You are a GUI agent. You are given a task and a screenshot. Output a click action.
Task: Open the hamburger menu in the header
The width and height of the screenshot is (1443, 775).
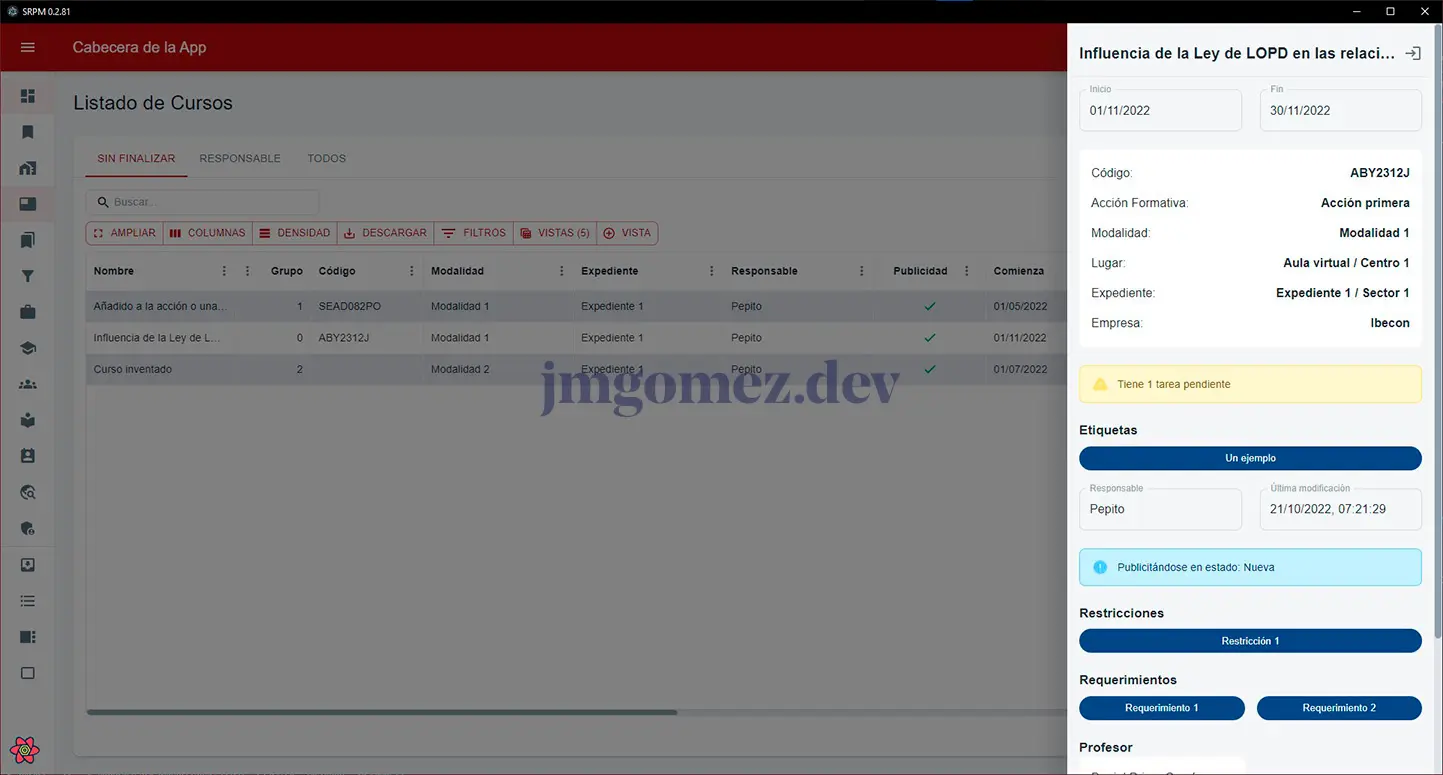click(x=28, y=48)
